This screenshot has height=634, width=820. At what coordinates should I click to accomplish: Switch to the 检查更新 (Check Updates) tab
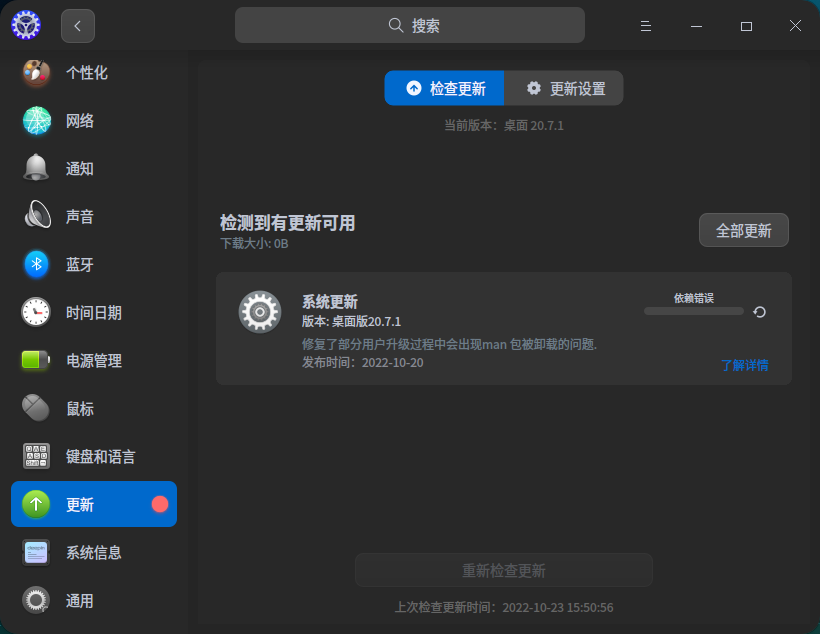(x=444, y=88)
